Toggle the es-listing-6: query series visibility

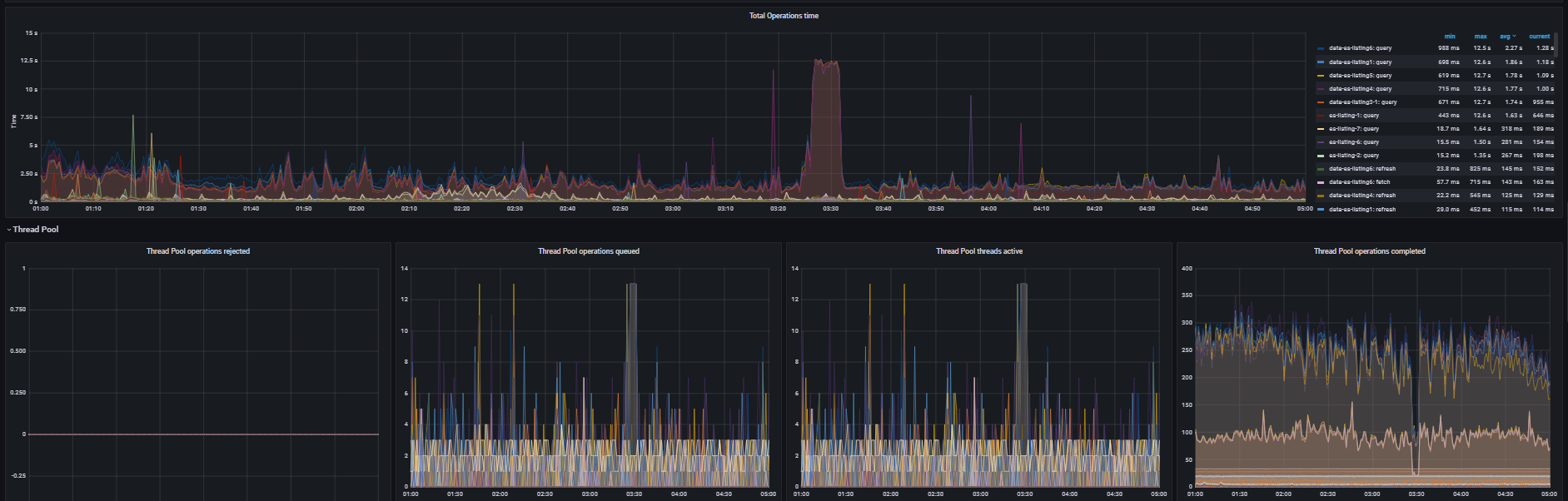point(1353,142)
